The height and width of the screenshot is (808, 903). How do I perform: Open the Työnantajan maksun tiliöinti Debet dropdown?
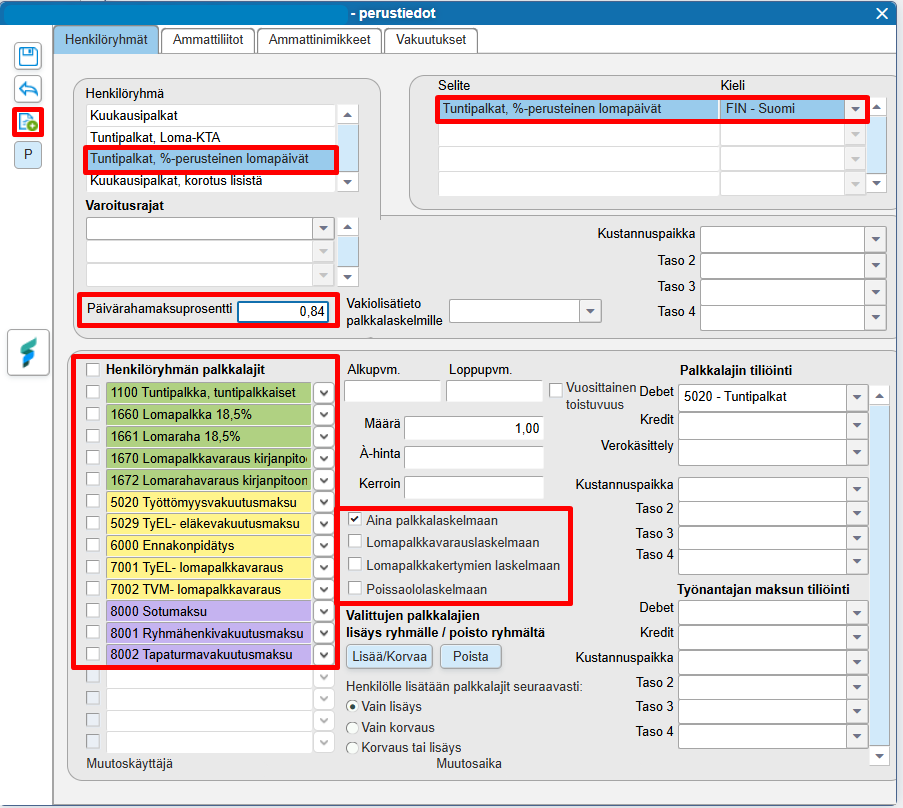pos(857,613)
